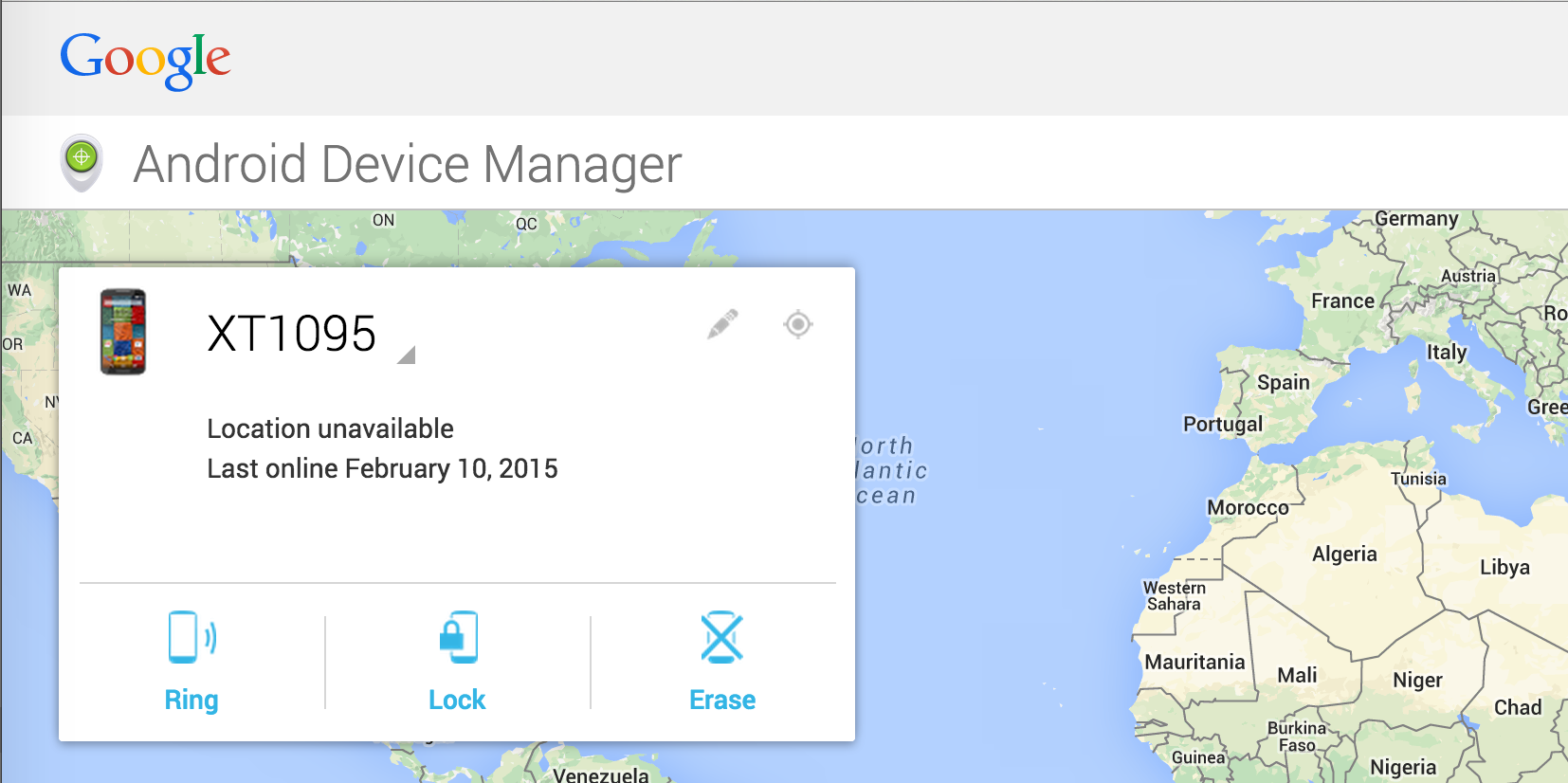The image size is (1568, 783).
Task: Click Libya label on the map
Action: (1504, 567)
